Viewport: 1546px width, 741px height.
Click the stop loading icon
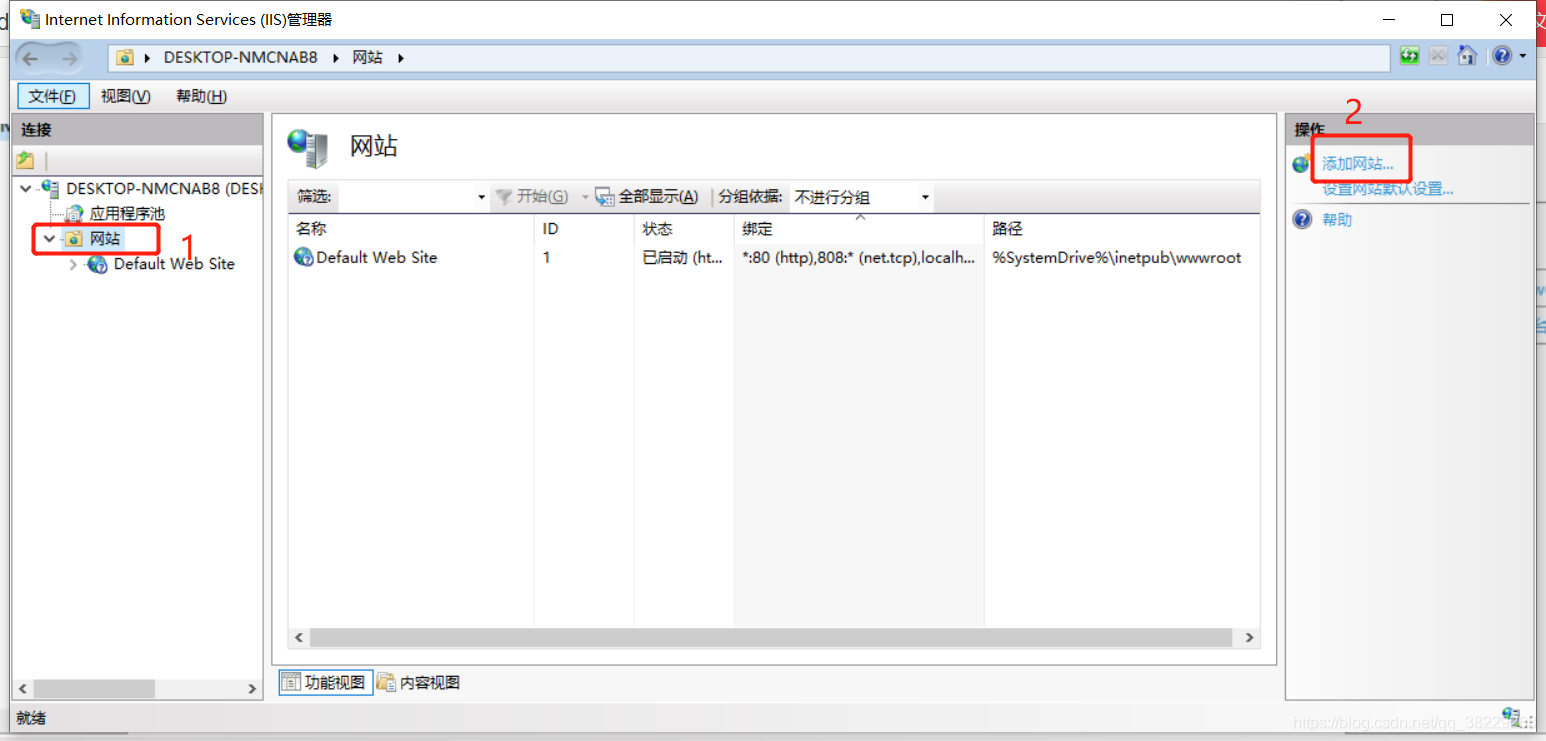(x=1438, y=56)
